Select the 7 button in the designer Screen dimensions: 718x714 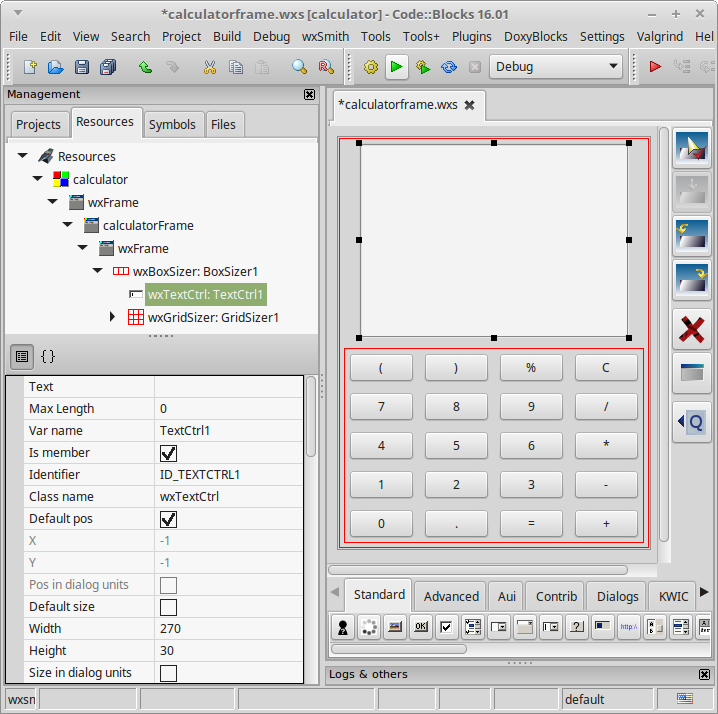click(x=381, y=407)
